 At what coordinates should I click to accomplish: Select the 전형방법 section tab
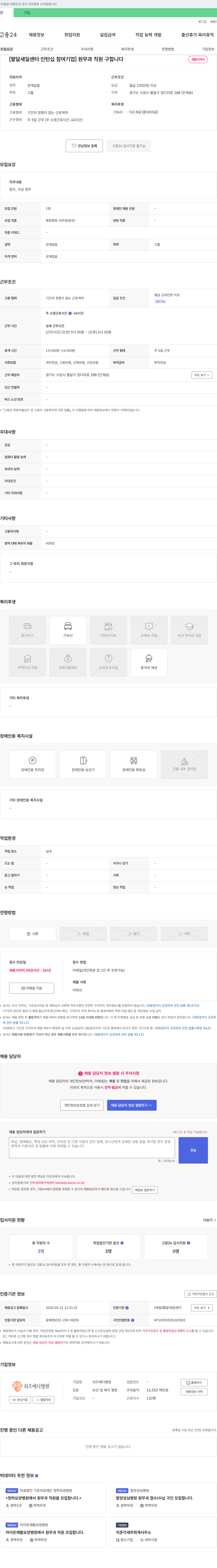tap(168, 49)
